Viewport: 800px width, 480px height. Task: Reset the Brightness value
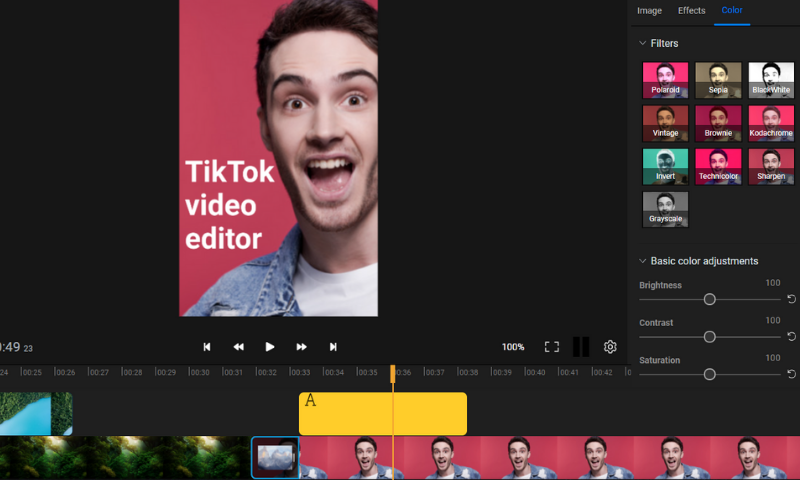click(x=791, y=299)
